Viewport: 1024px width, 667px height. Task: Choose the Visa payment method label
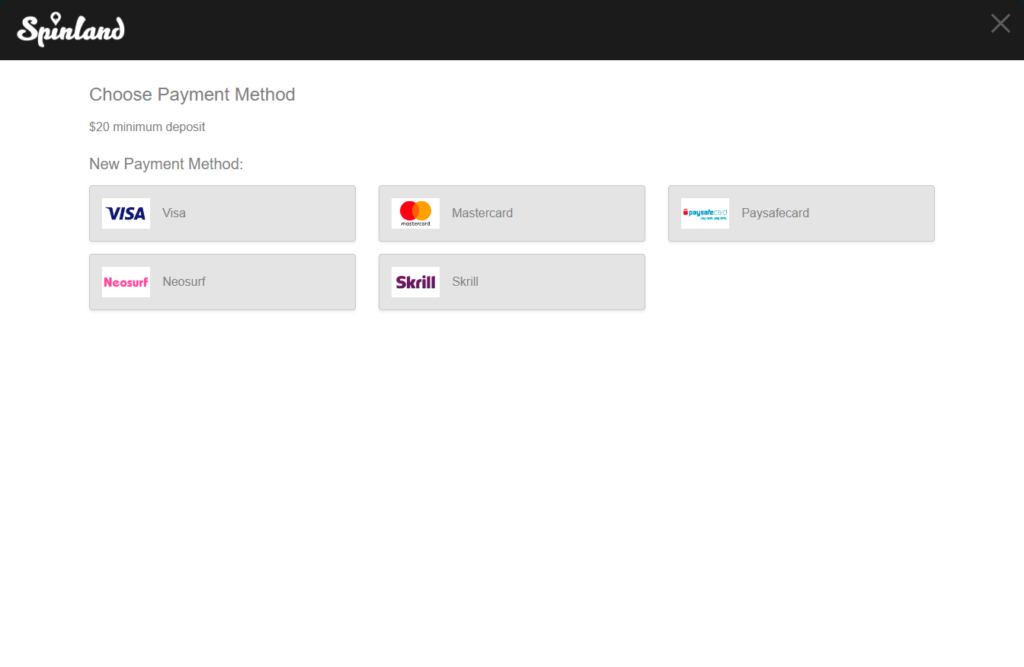pyautogui.click(x=174, y=213)
